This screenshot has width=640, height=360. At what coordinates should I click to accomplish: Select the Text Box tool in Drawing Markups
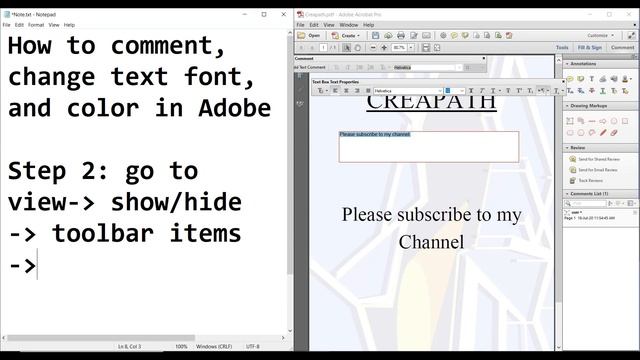click(x=570, y=121)
